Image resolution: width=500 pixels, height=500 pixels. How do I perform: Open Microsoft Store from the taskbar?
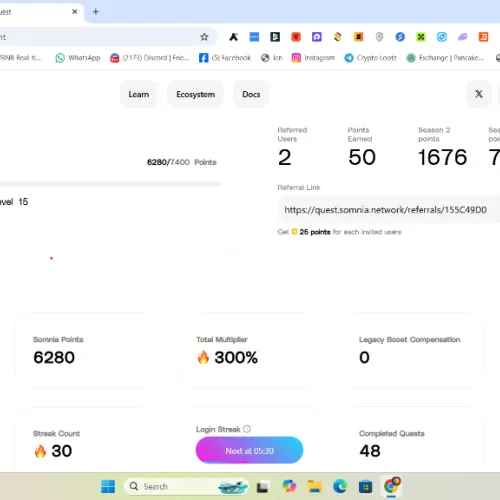pos(365,487)
